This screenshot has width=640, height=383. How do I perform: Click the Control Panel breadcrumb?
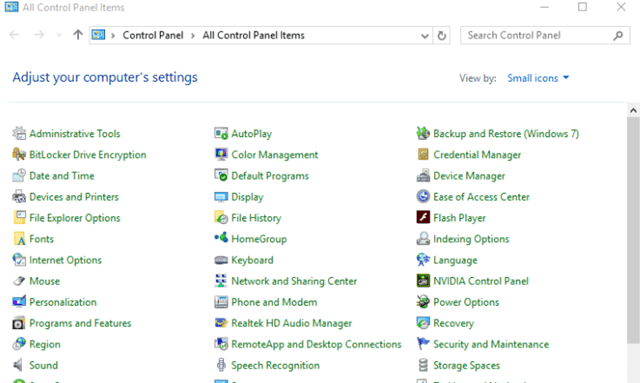click(153, 36)
